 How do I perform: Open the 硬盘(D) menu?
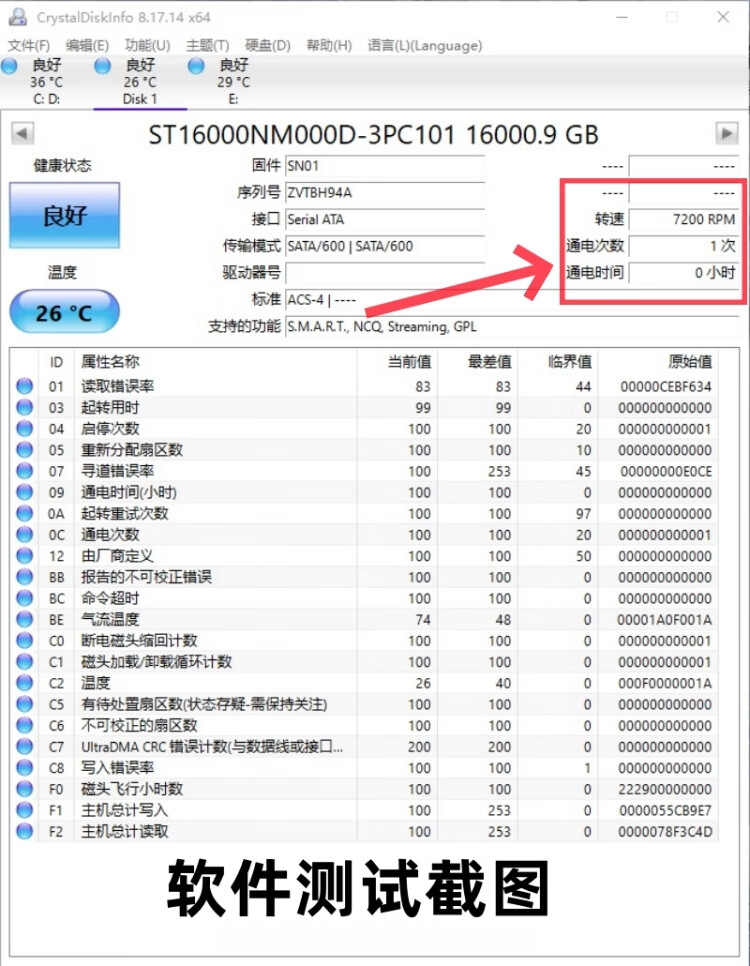click(x=267, y=46)
